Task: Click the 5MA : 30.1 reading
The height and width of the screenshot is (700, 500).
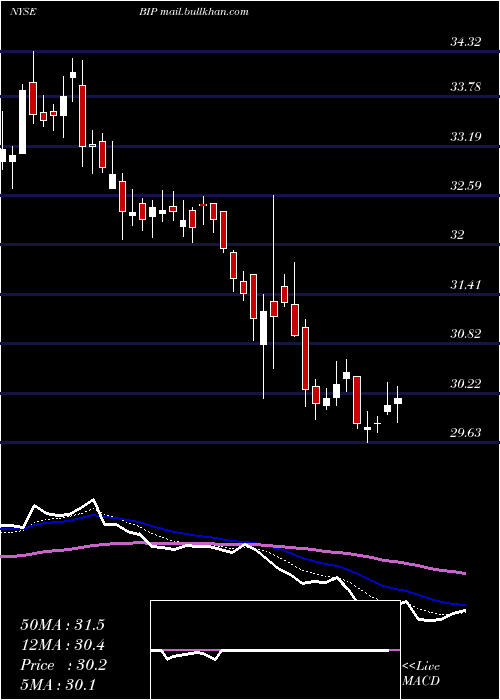Action: (x=58, y=684)
